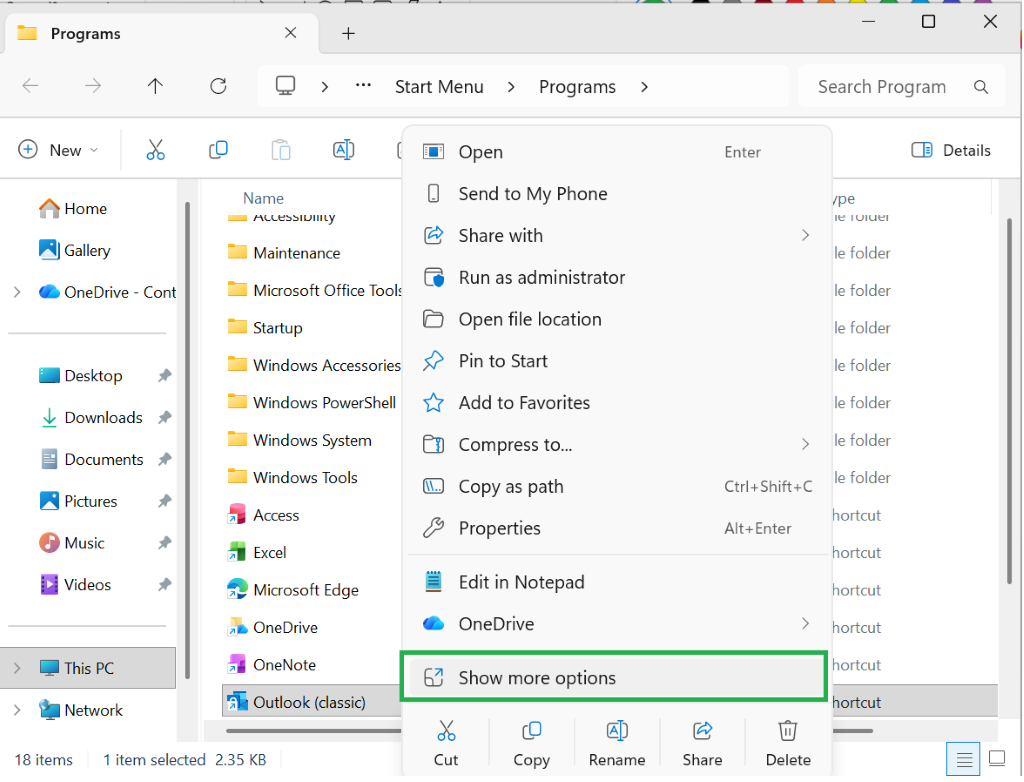Viewport: 1024px width, 782px height.
Task: Click the Paste clipboard icon in toolbar
Action: click(281, 150)
